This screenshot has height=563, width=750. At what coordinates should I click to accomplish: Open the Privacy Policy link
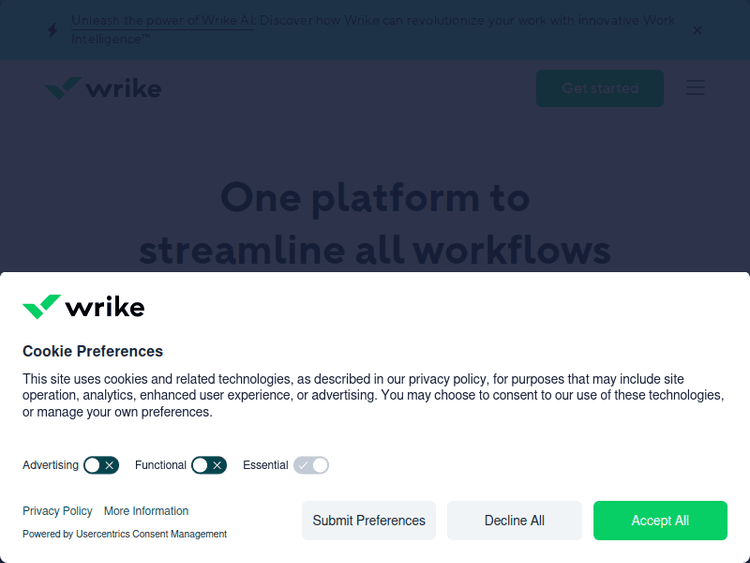coord(57,511)
